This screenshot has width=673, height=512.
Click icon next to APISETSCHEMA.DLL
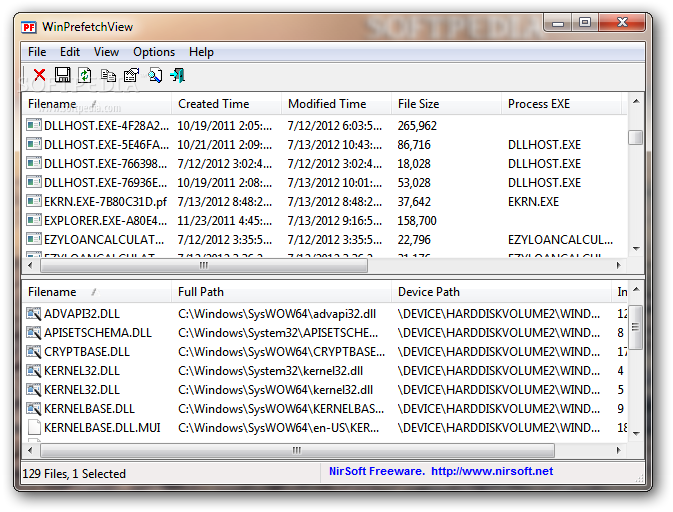point(33,332)
